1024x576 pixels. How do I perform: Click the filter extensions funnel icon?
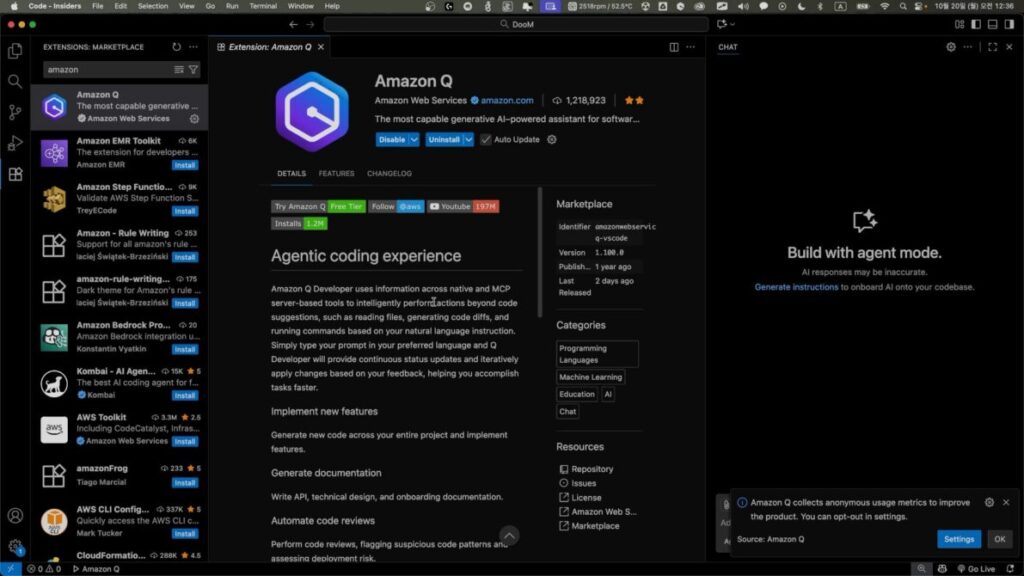[194, 70]
